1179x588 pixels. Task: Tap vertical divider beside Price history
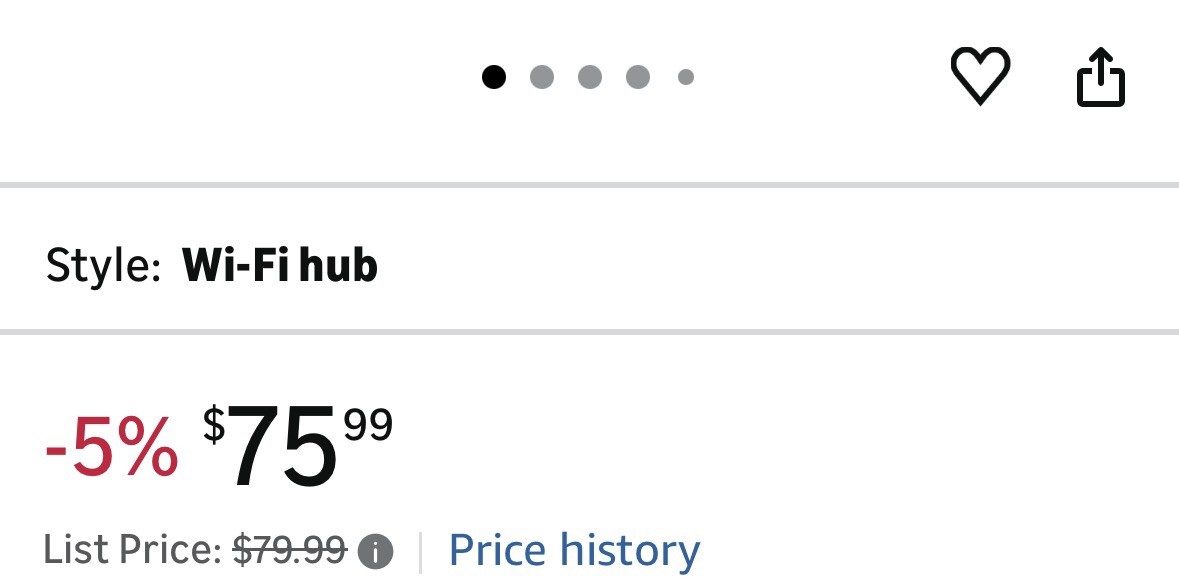(x=420, y=553)
